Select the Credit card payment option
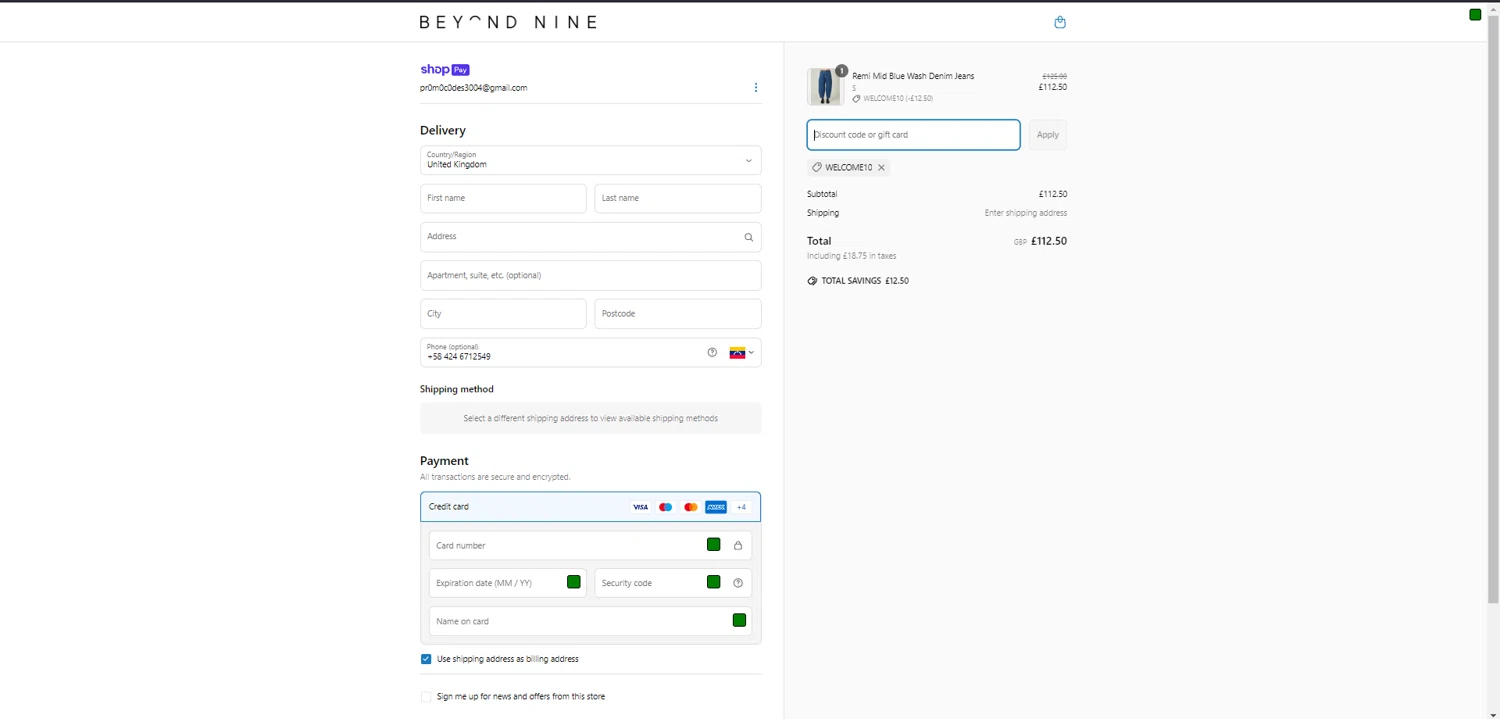This screenshot has width=1500, height=719. tap(590, 507)
